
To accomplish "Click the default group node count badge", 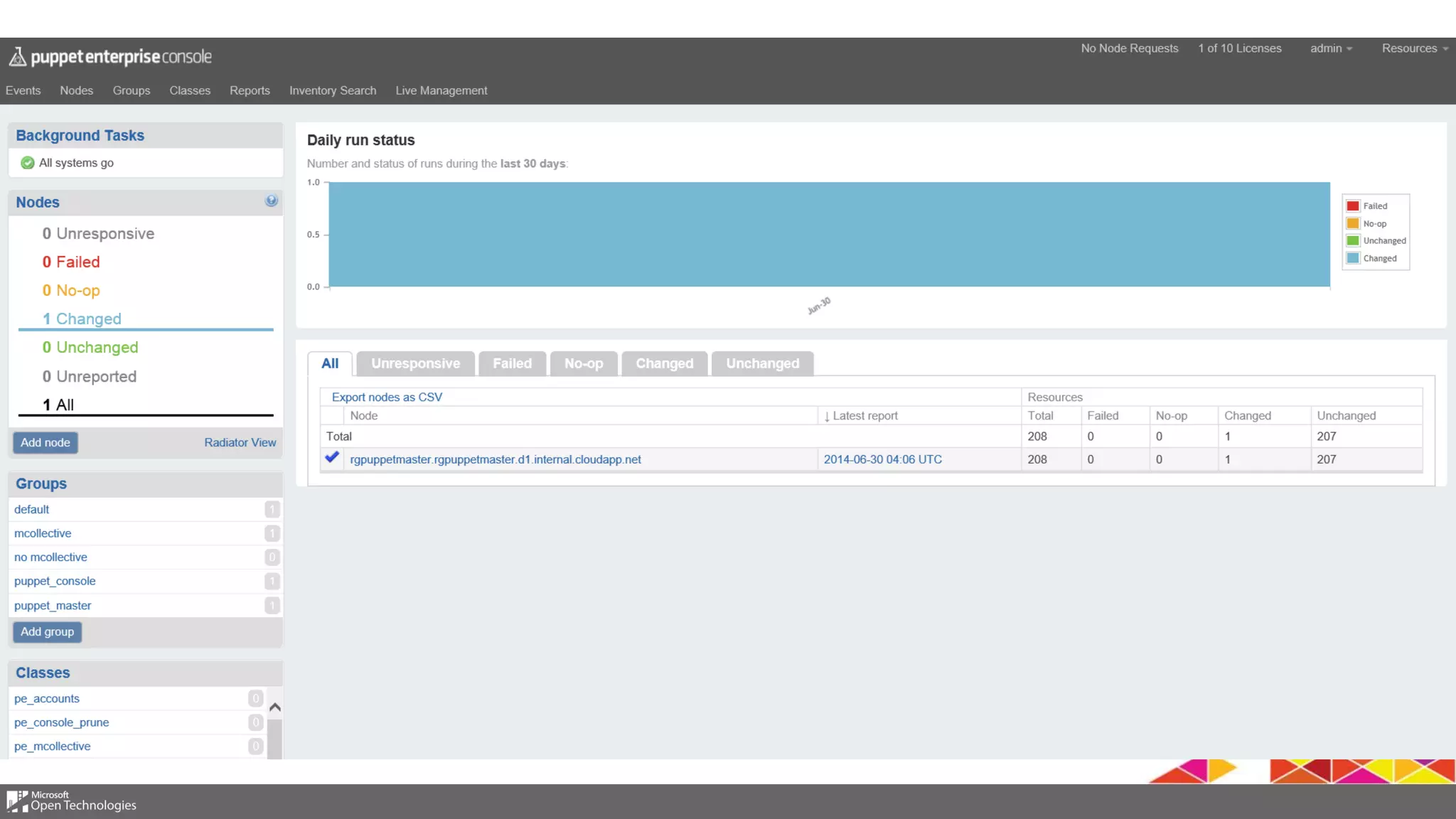I will [x=272, y=510].
